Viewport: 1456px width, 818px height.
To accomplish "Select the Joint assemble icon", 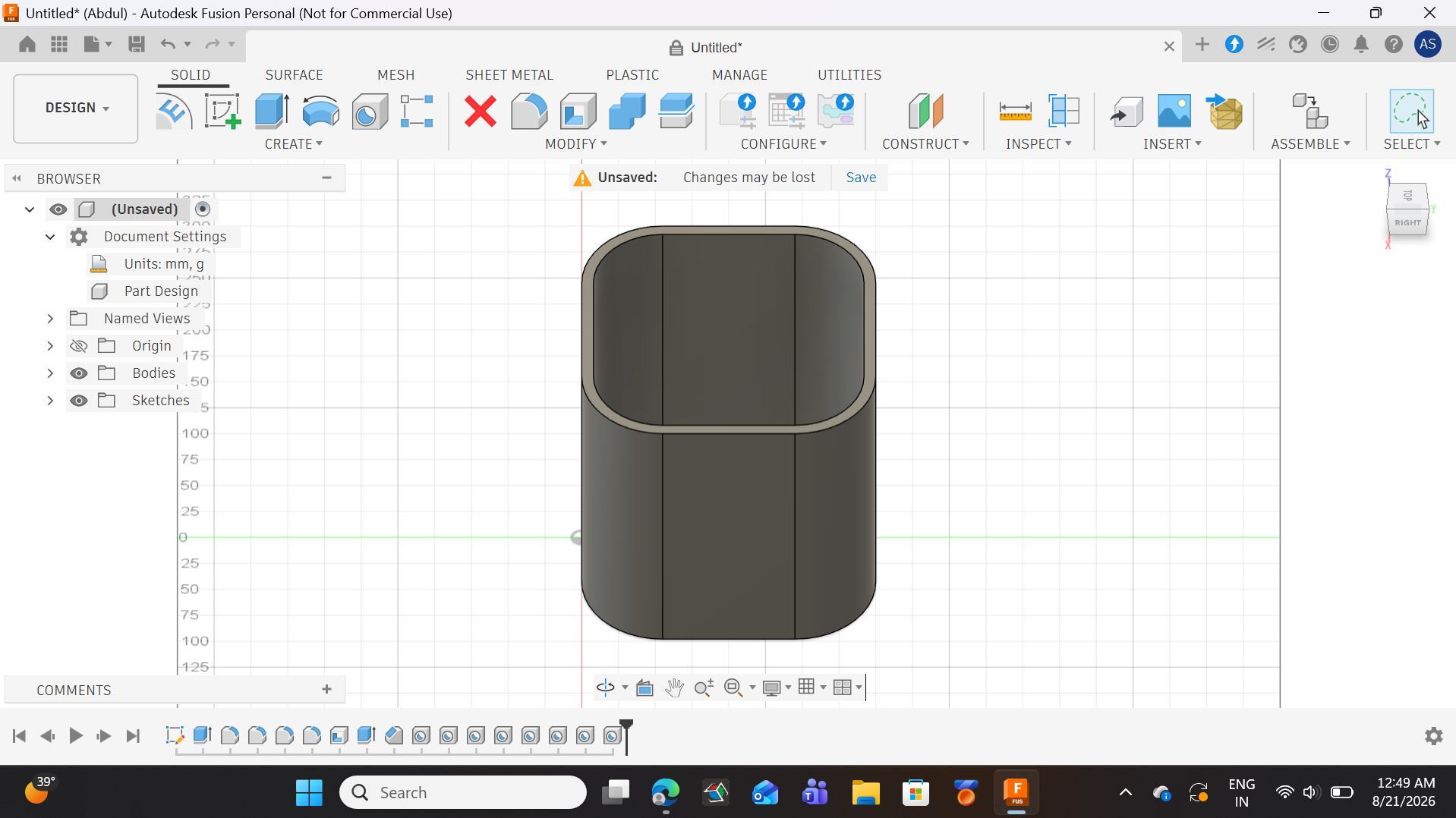I will 1309,112.
